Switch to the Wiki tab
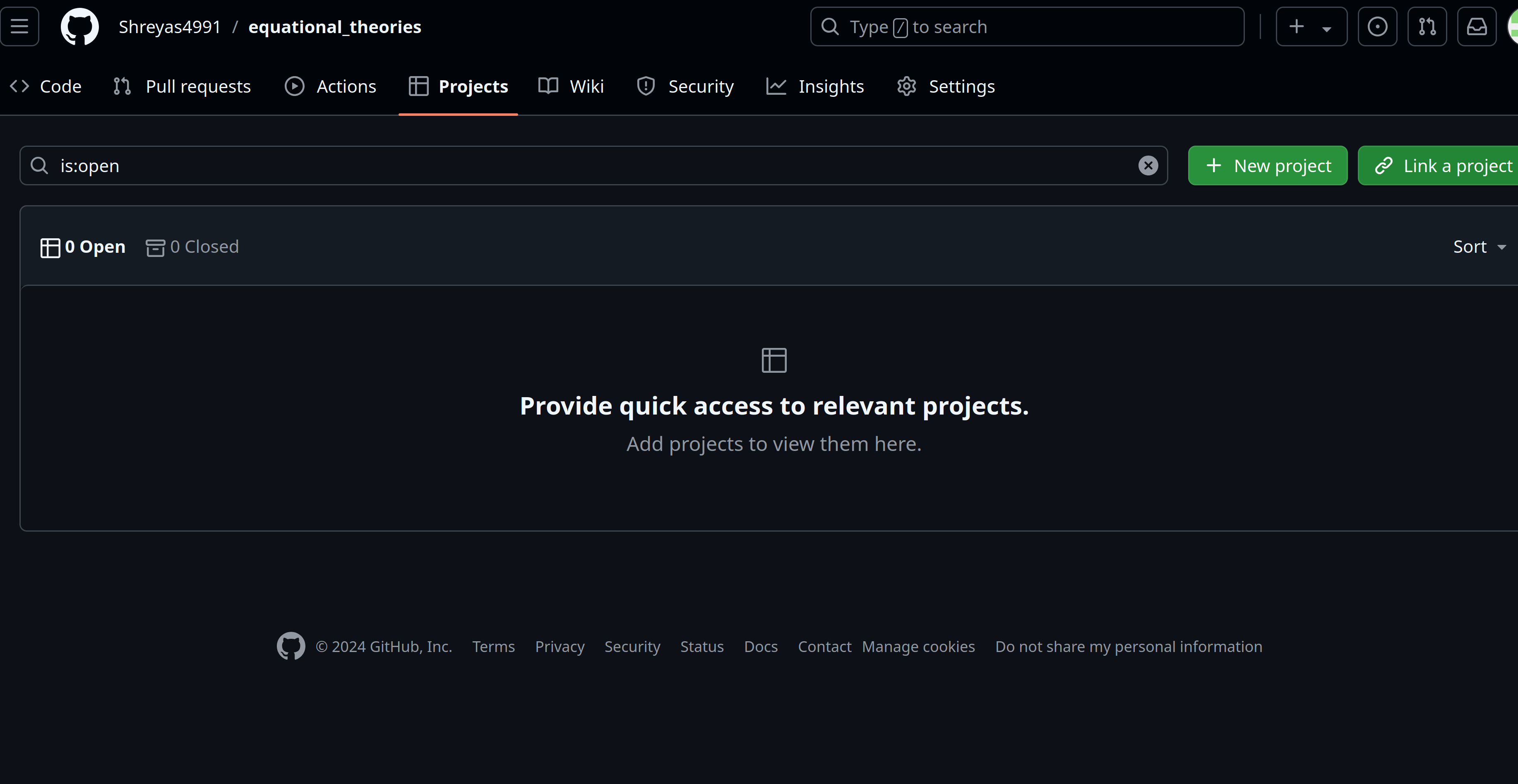 571,86
